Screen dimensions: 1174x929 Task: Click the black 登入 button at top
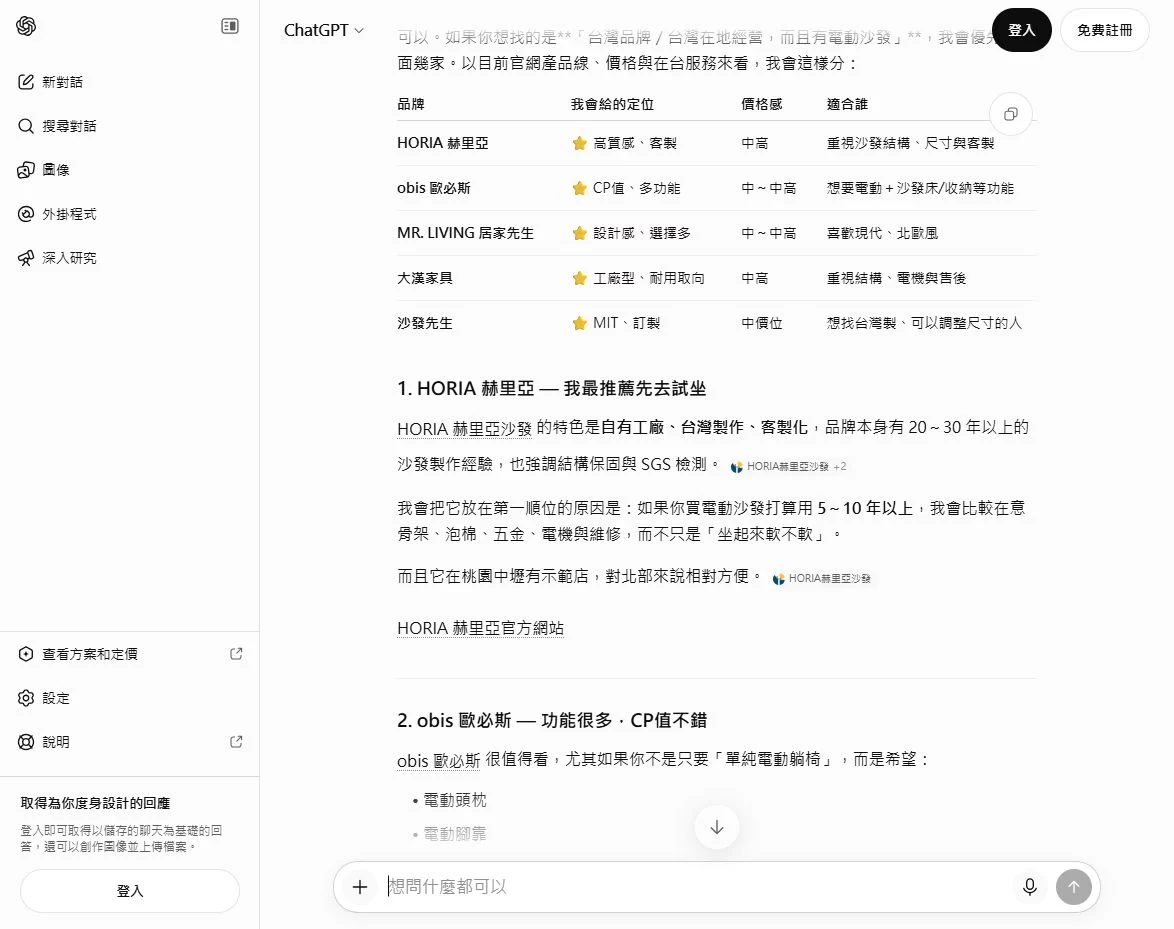pos(1021,30)
